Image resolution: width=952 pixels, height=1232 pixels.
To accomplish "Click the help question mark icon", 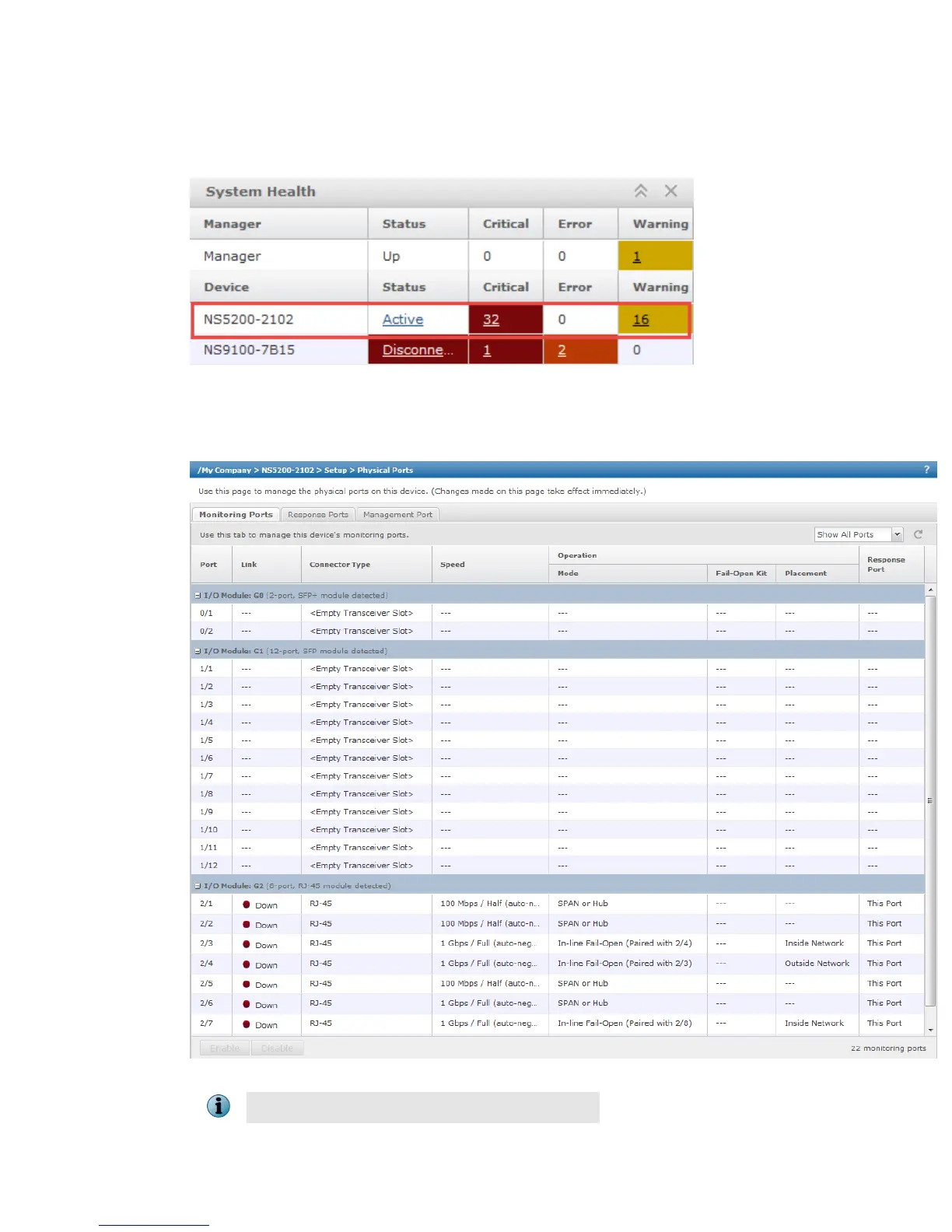I will click(926, 470).
